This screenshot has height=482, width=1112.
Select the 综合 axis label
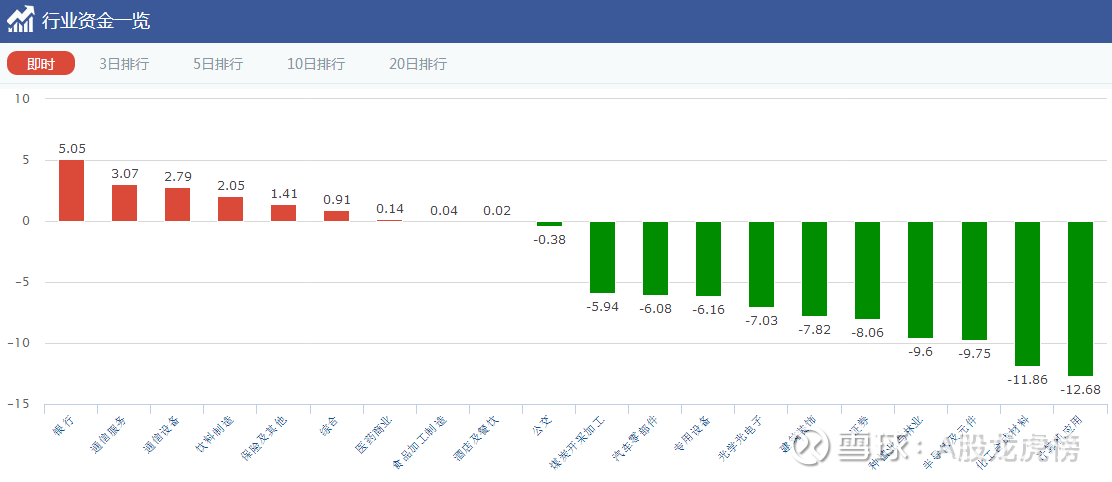tap(328, 425)
